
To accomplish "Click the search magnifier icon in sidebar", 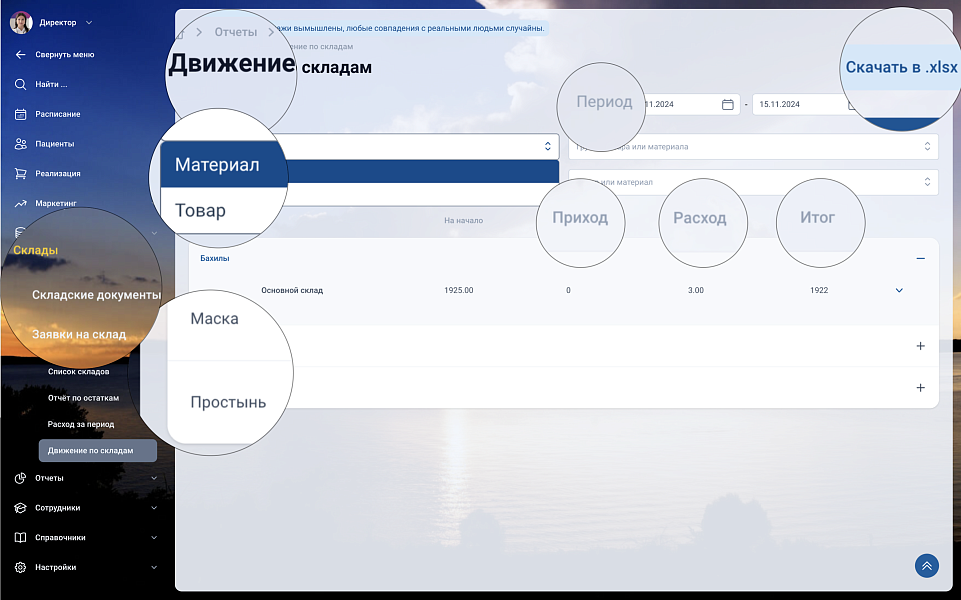I will (x=20, y=84).
